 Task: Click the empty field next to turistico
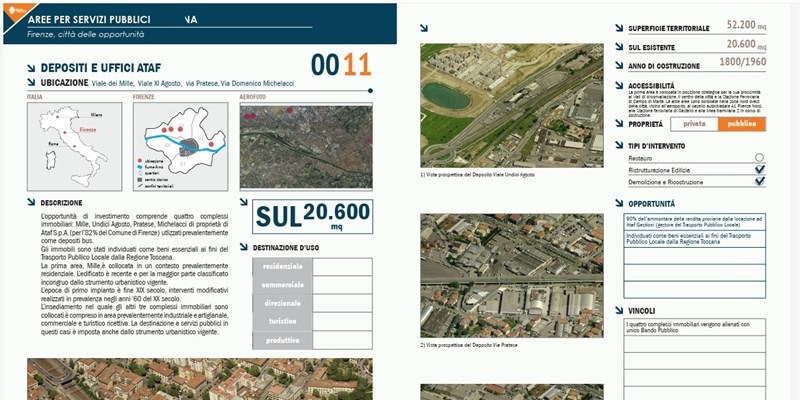342,321
